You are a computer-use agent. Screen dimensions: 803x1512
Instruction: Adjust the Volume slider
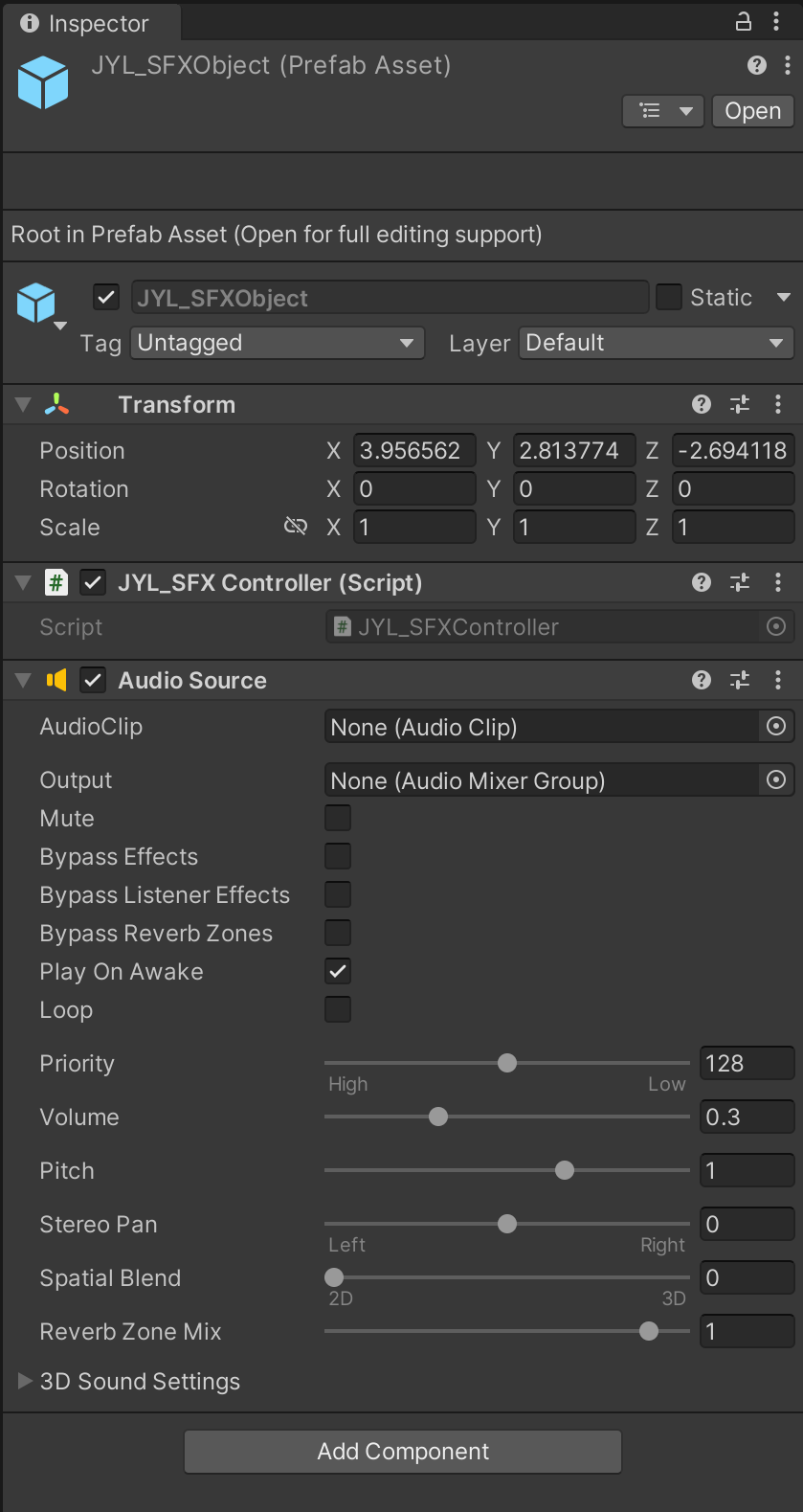tap(507, 1117)
